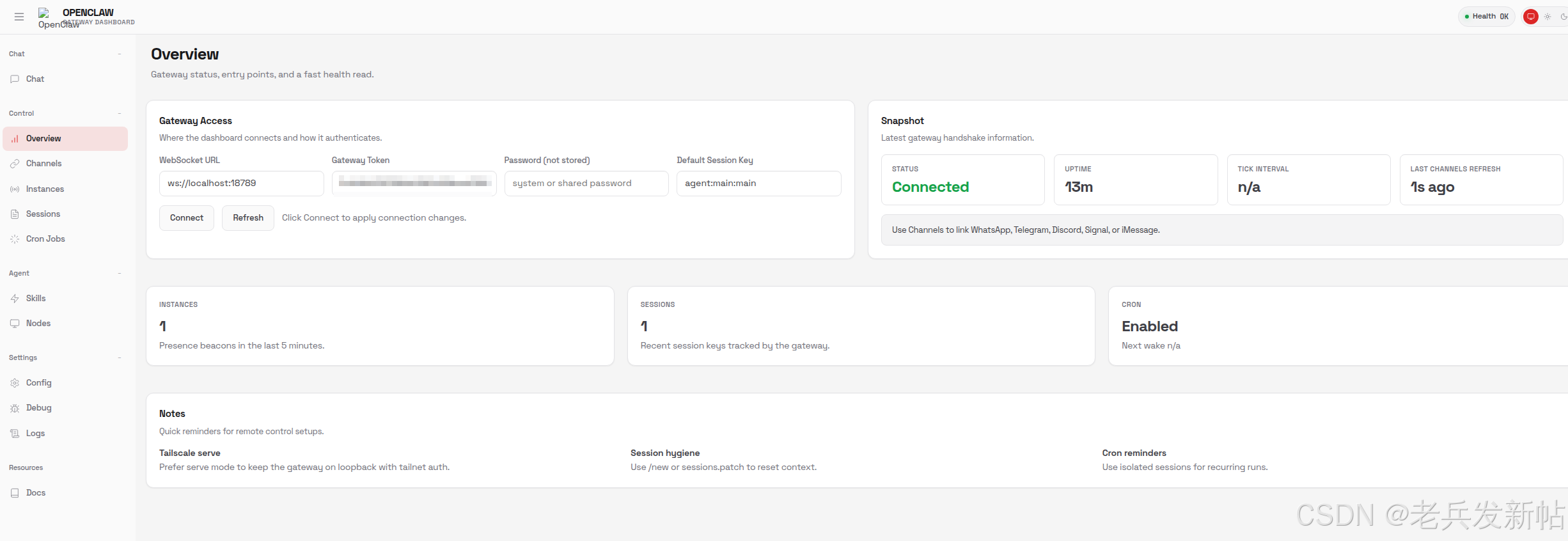This screenshot has width=1568, height=541.
Task: Click the Snapshot card title
Action: point(902,121)
